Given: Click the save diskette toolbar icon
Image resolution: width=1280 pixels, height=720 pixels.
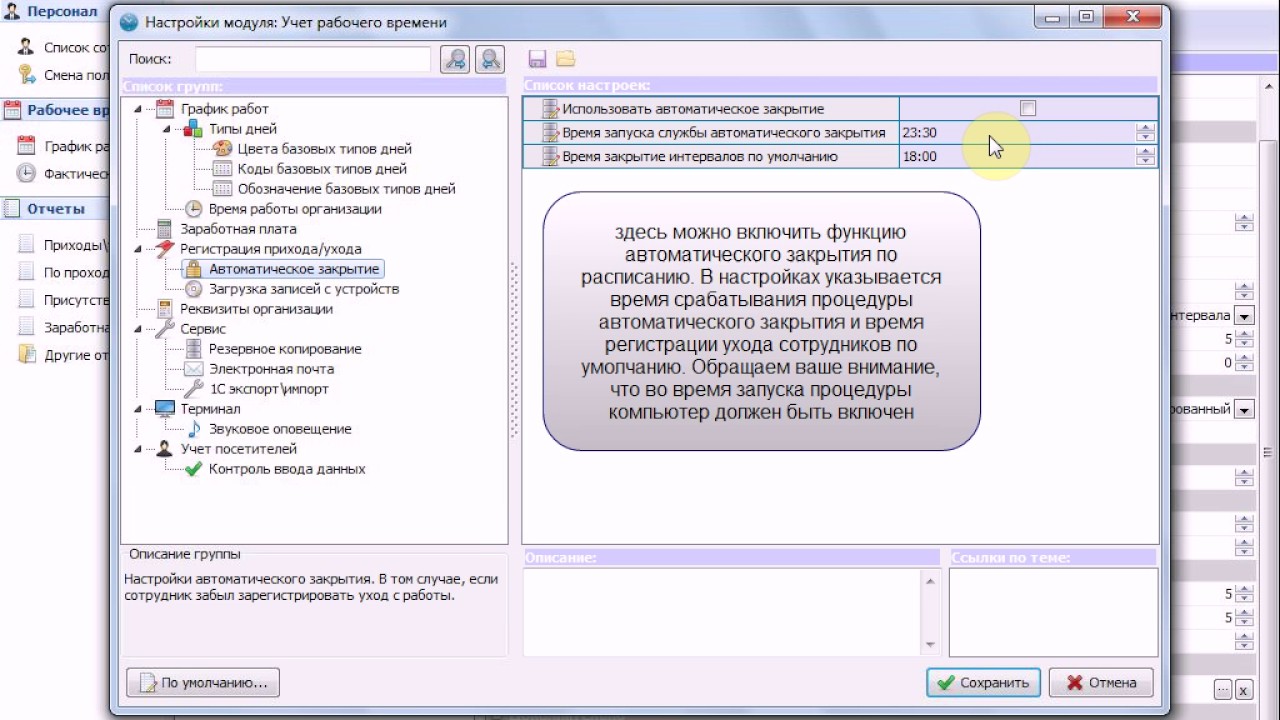Looking at the screenshot, I should (x=537, y=59).
